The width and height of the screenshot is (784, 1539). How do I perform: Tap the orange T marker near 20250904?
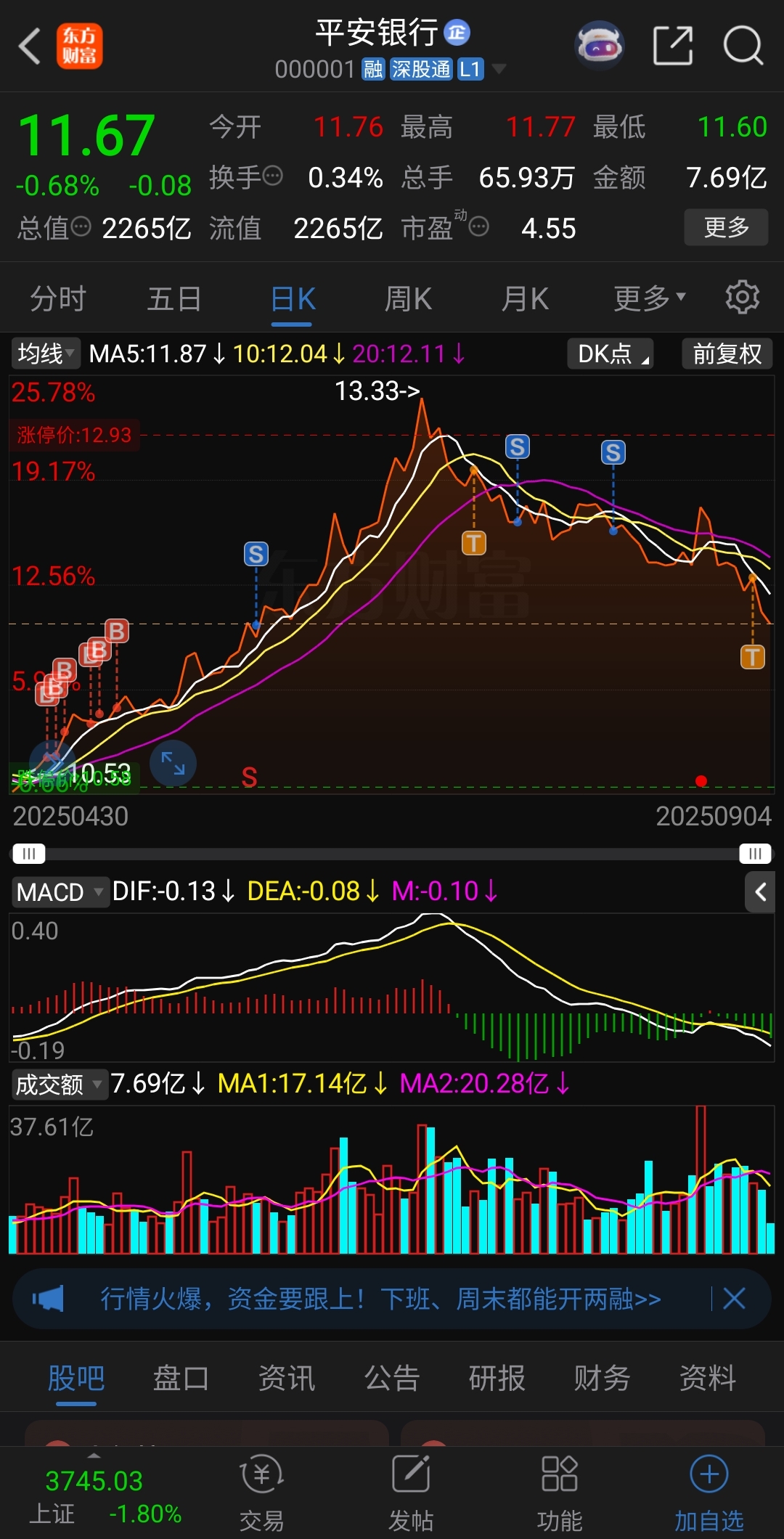pos(752,657)
